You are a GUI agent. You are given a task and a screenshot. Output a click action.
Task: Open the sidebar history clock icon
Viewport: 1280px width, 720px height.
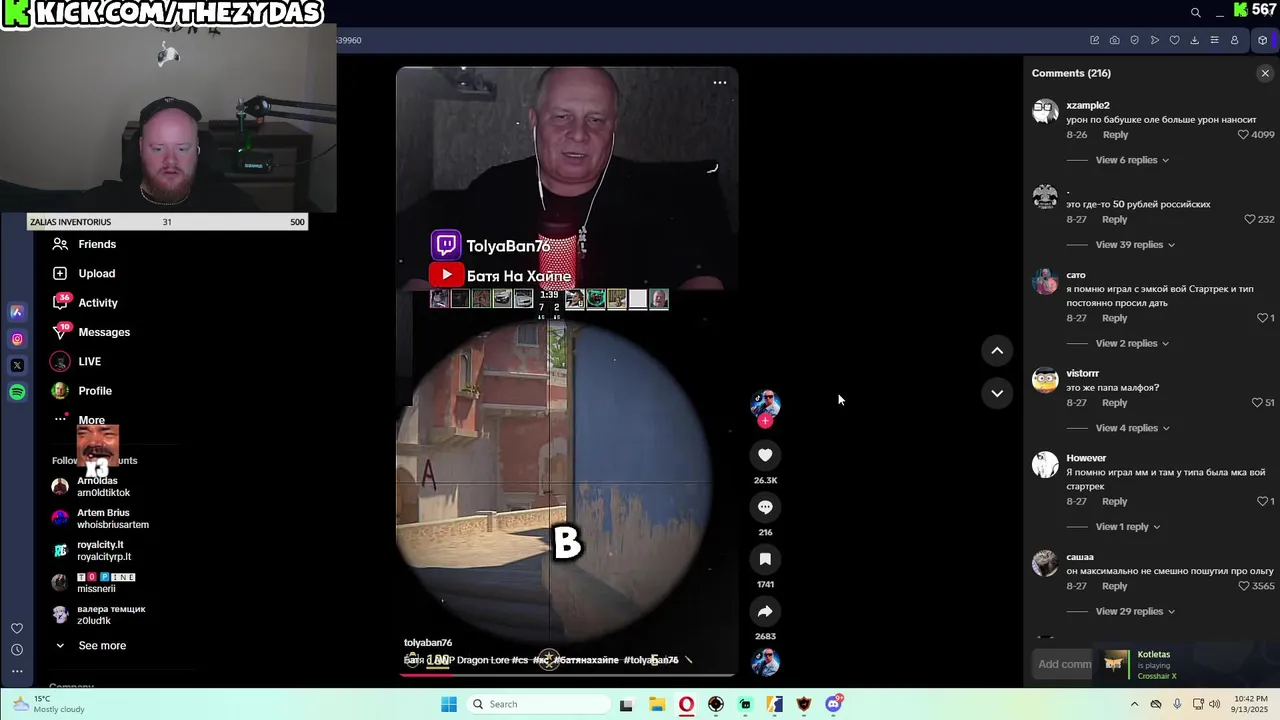pyautogui.click(x=17, y=650)
